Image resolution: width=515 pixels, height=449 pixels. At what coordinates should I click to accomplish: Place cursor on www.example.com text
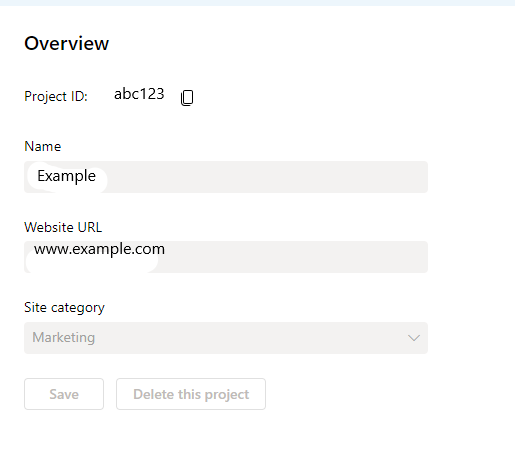coord(99,249)
